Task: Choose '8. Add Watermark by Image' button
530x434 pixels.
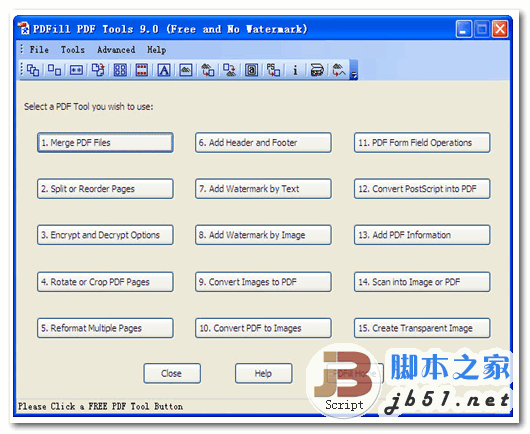Action: coord(263,235)
